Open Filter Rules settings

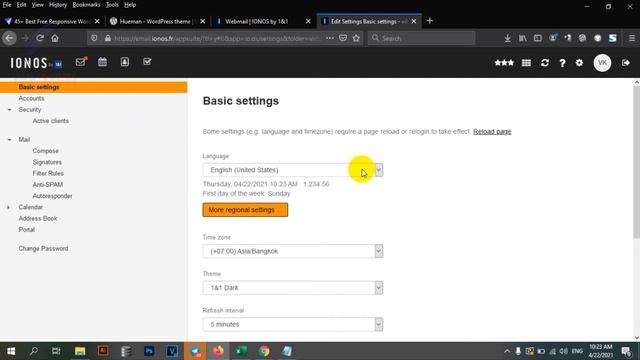point(48,173)
